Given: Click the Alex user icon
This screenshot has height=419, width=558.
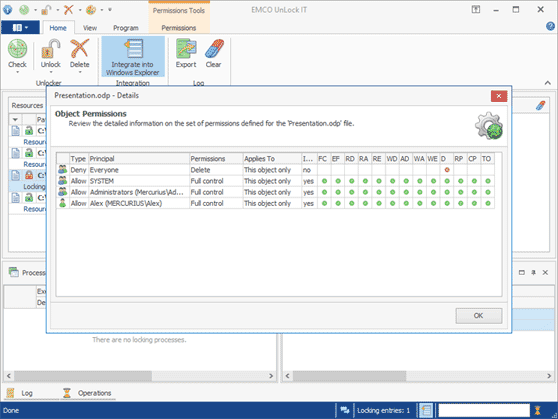Looking at the screenshot, I should 63,203.
